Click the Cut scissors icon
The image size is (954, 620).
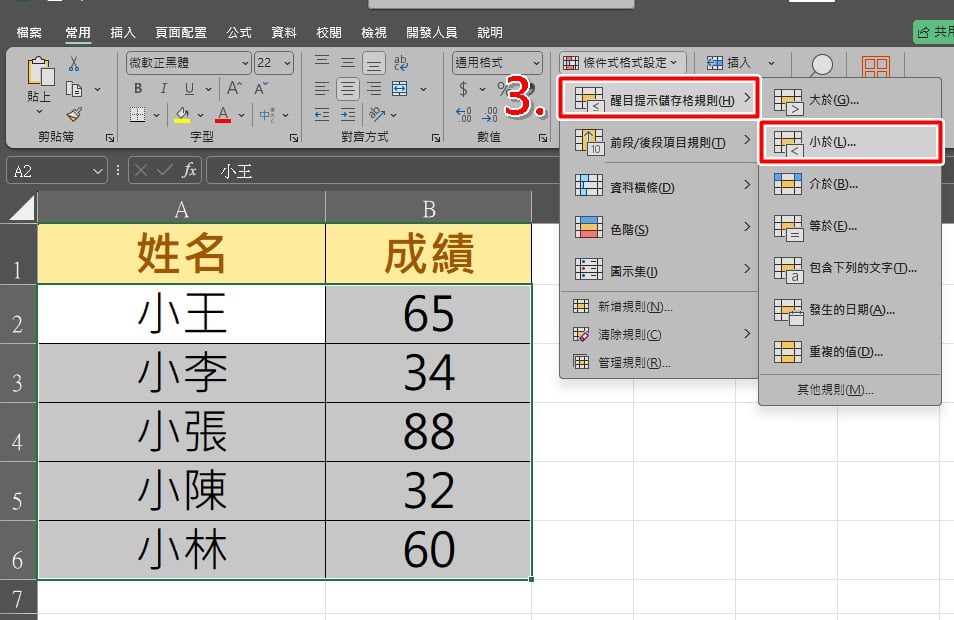(74, 64)
